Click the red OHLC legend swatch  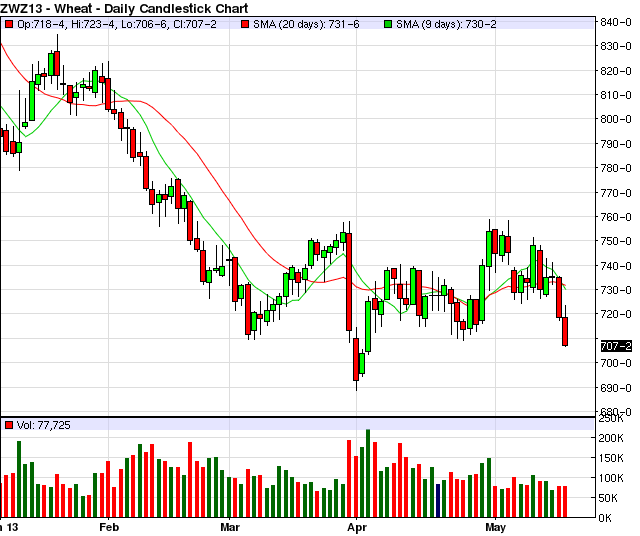[9, 24]
